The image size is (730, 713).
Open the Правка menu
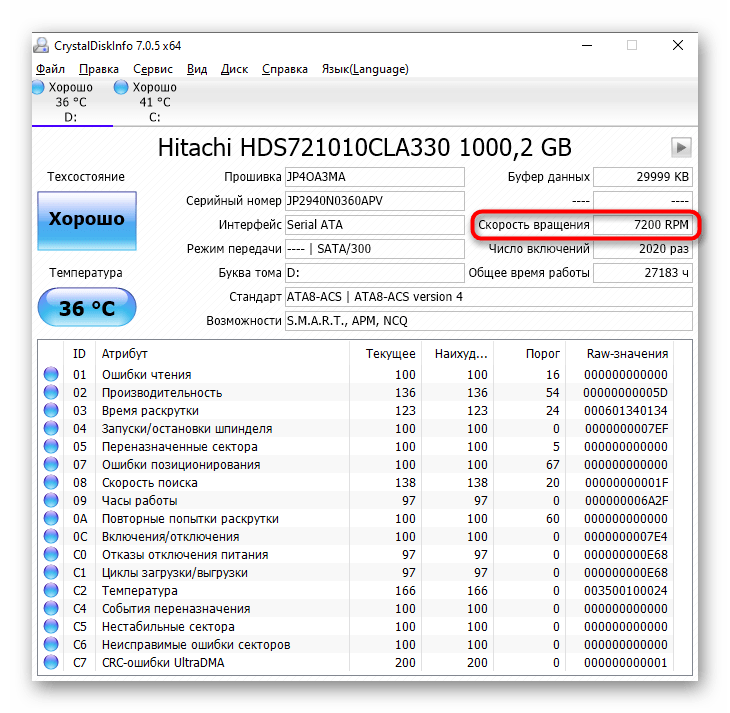point(99,69)
